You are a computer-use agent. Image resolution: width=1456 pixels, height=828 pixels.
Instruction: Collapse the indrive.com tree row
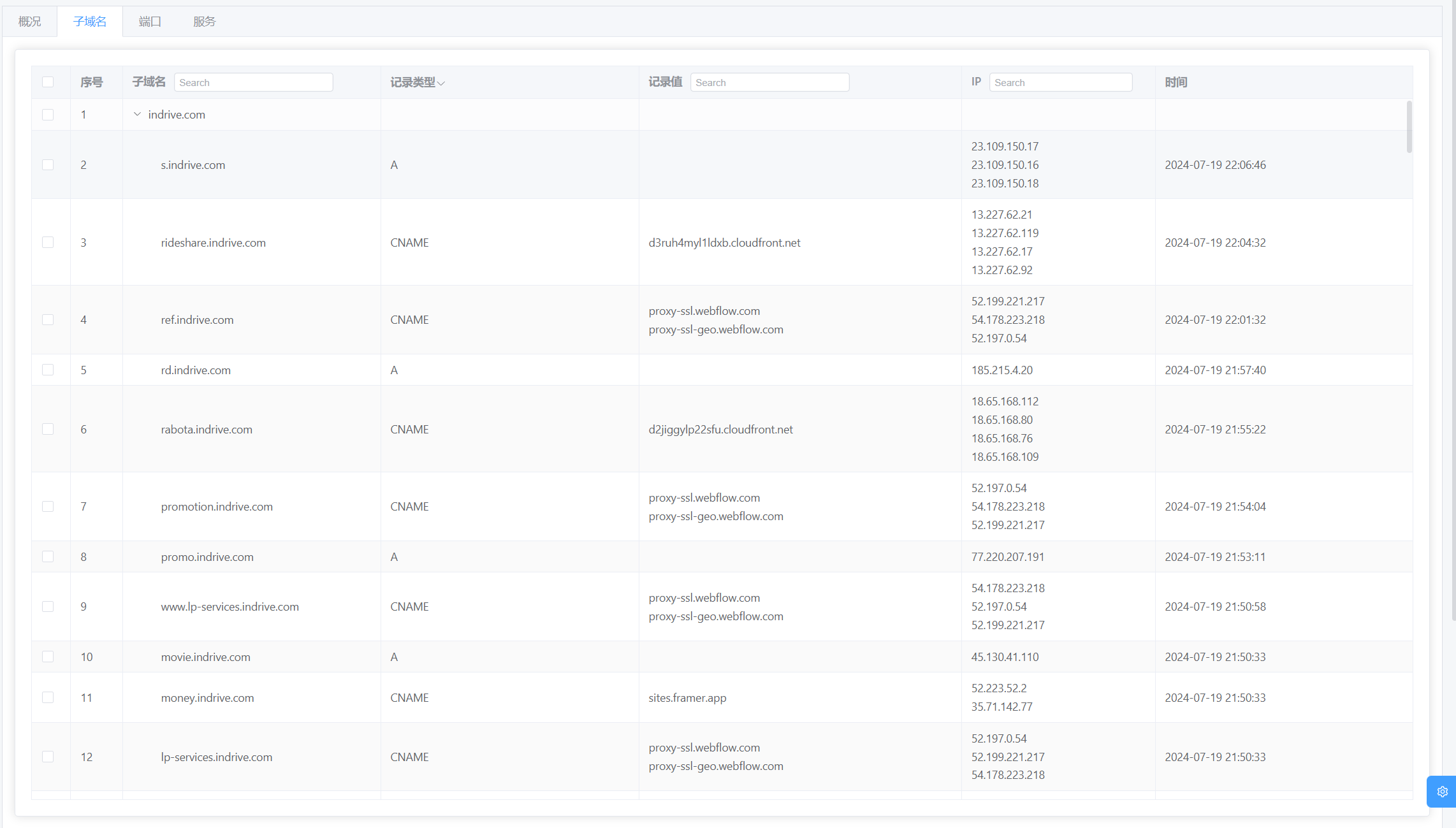click(x=137, y=115)
